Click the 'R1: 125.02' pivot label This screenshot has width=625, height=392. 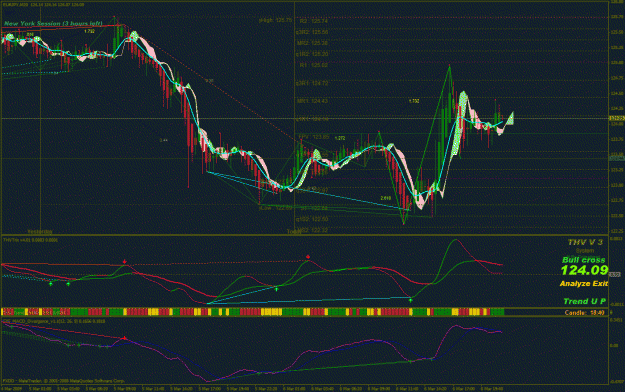(x=314, y=65)
